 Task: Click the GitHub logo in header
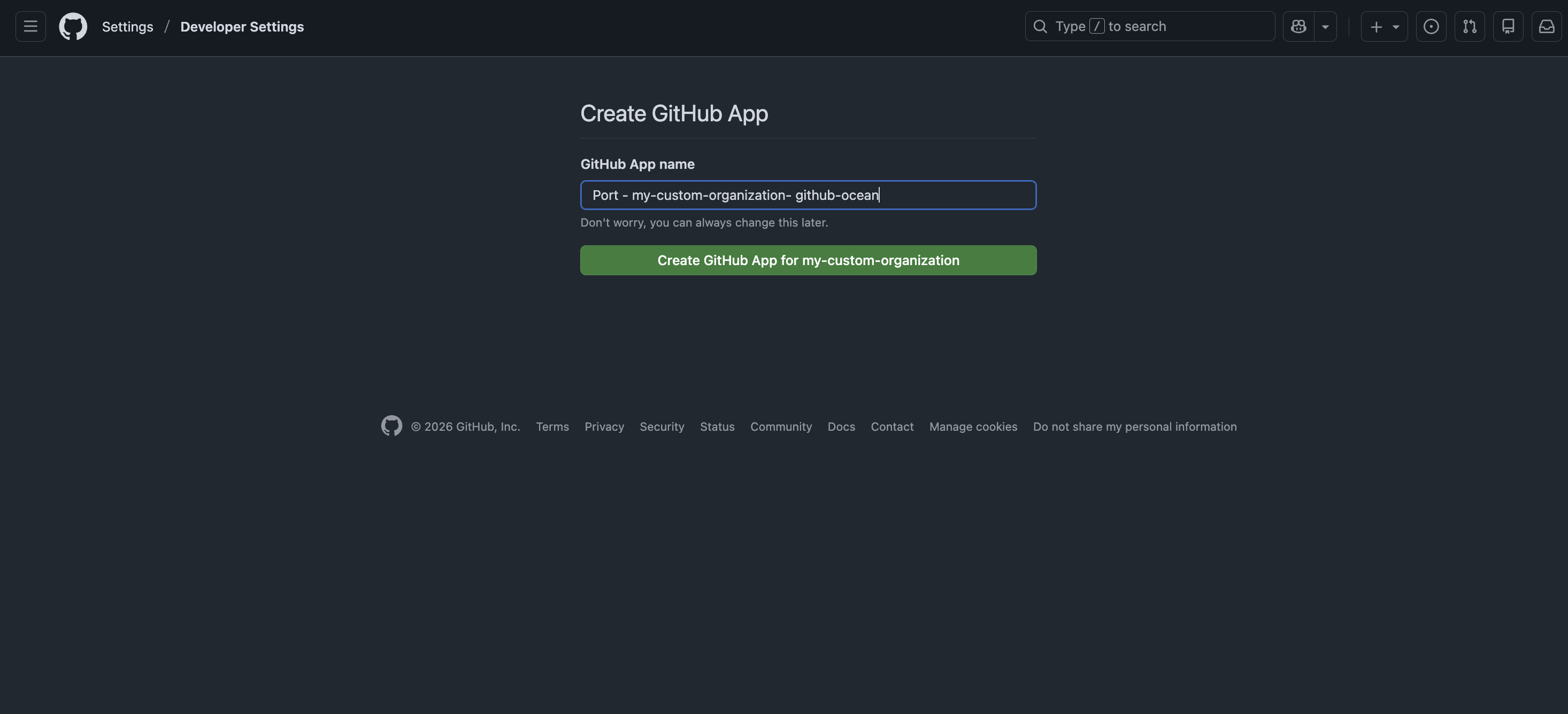pyautogui.click(x=73, y=26)
